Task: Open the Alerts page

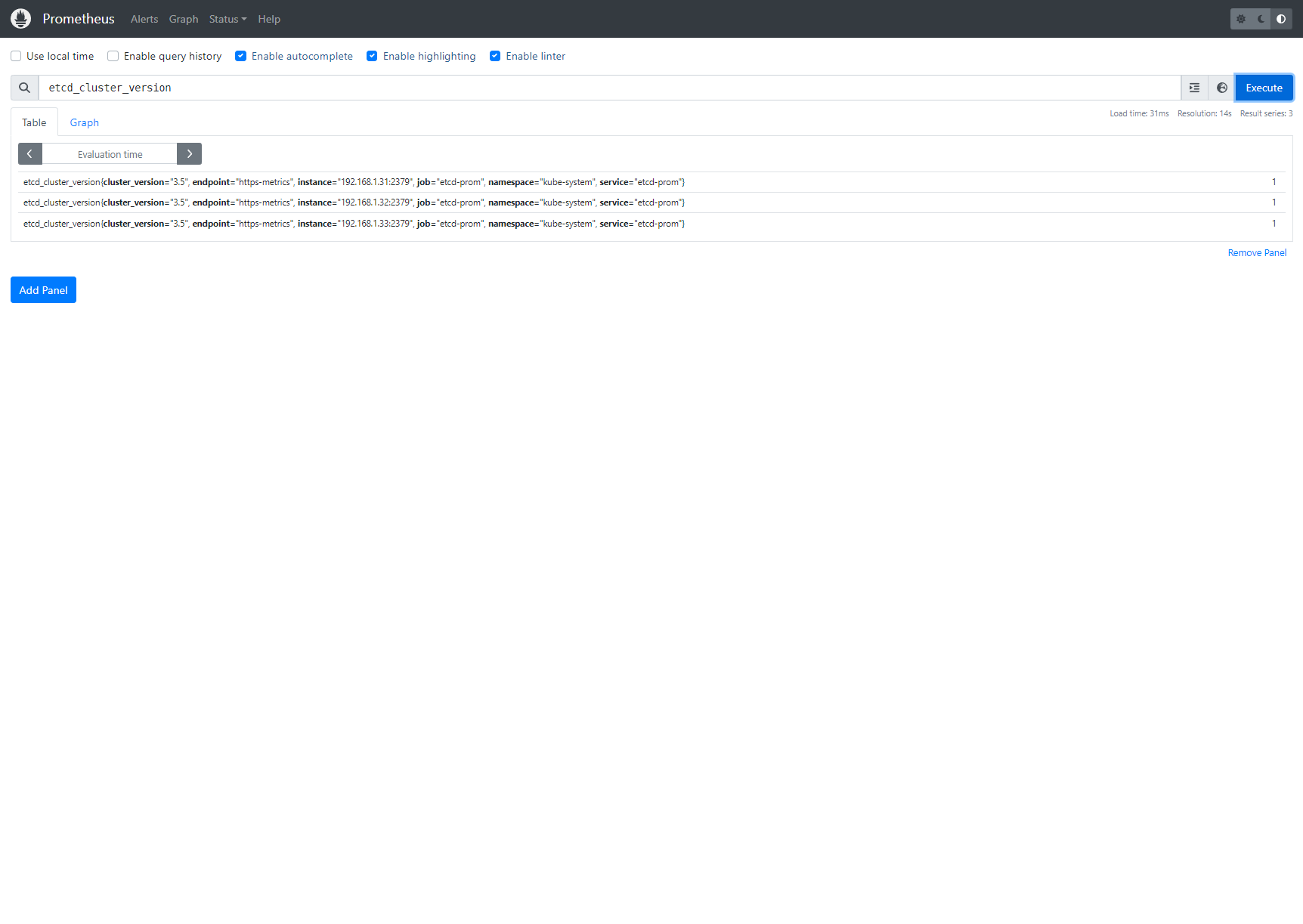Action: pyautogui.click(x=144, y=19)
